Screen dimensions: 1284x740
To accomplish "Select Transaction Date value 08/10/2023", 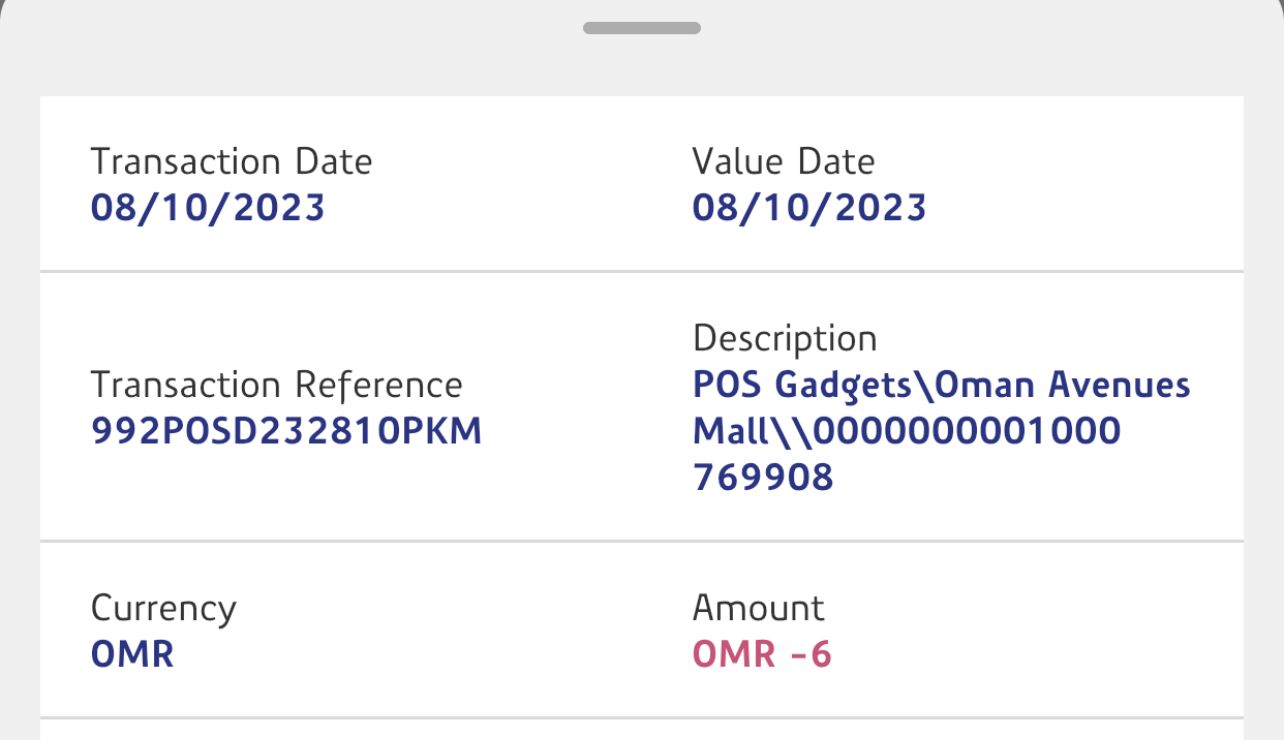I will [x=208, y=208].
